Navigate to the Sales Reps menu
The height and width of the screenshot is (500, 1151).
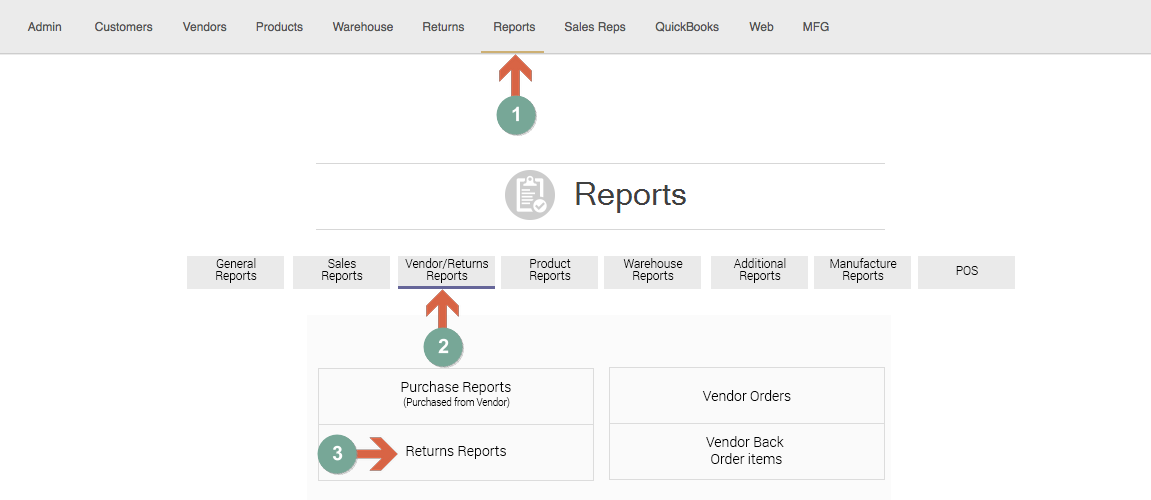coord(595,27)
